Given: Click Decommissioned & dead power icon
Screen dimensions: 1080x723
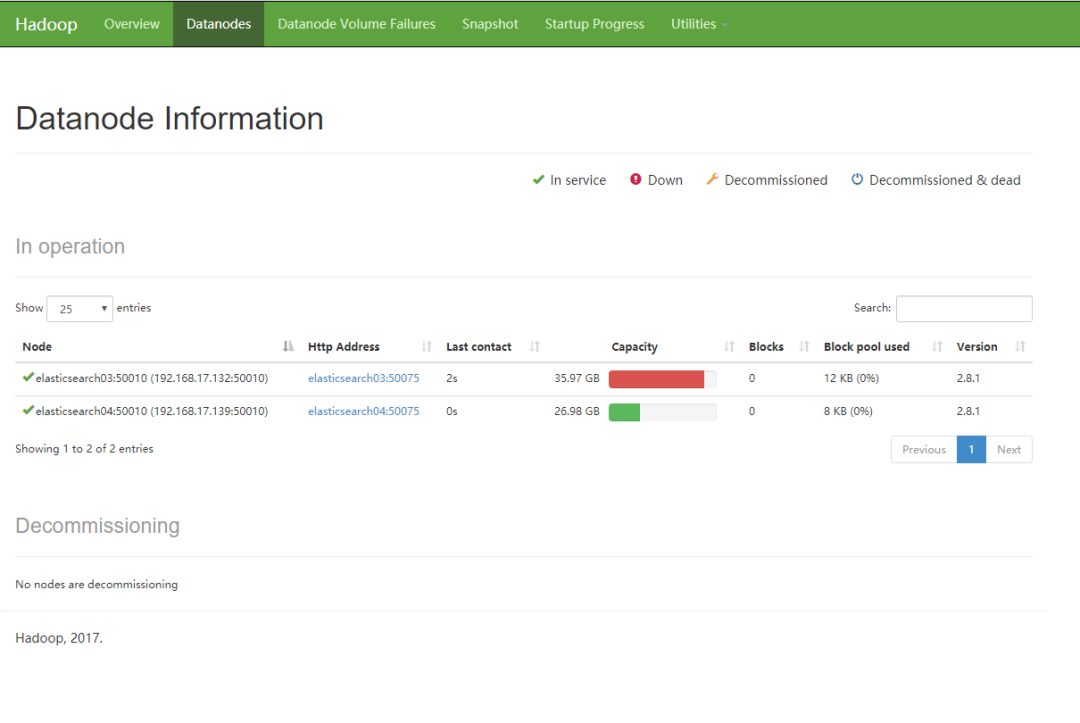Looking at the screenshot, I should tap(857, 179).
